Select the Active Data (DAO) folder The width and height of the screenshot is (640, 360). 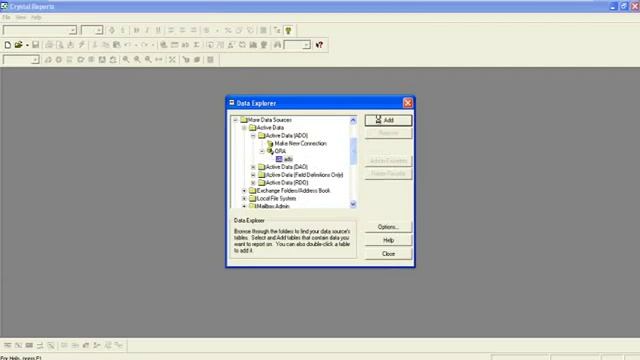[x=287, y=167]
